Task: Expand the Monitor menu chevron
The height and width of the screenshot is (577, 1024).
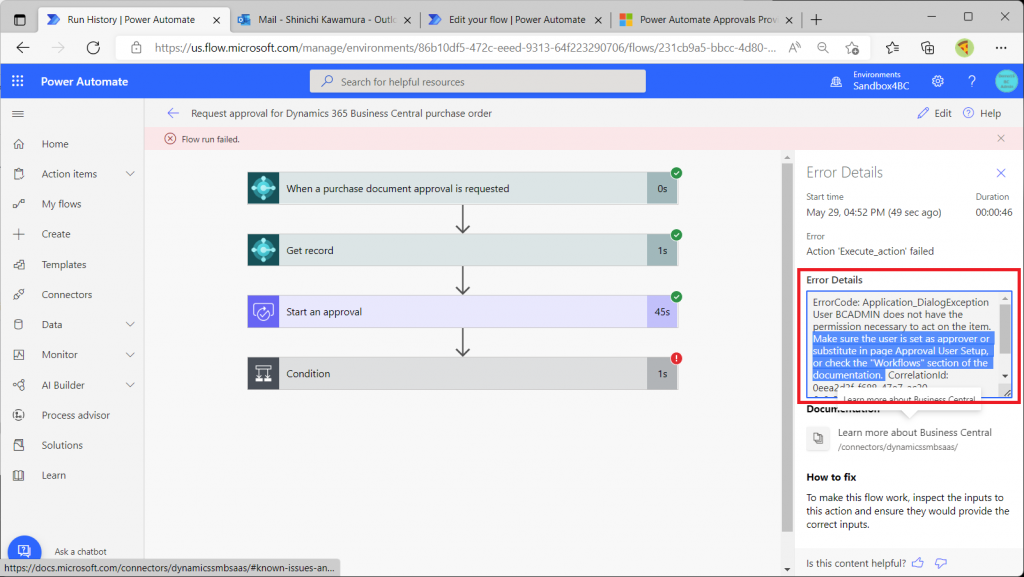Action: point(130,354)
